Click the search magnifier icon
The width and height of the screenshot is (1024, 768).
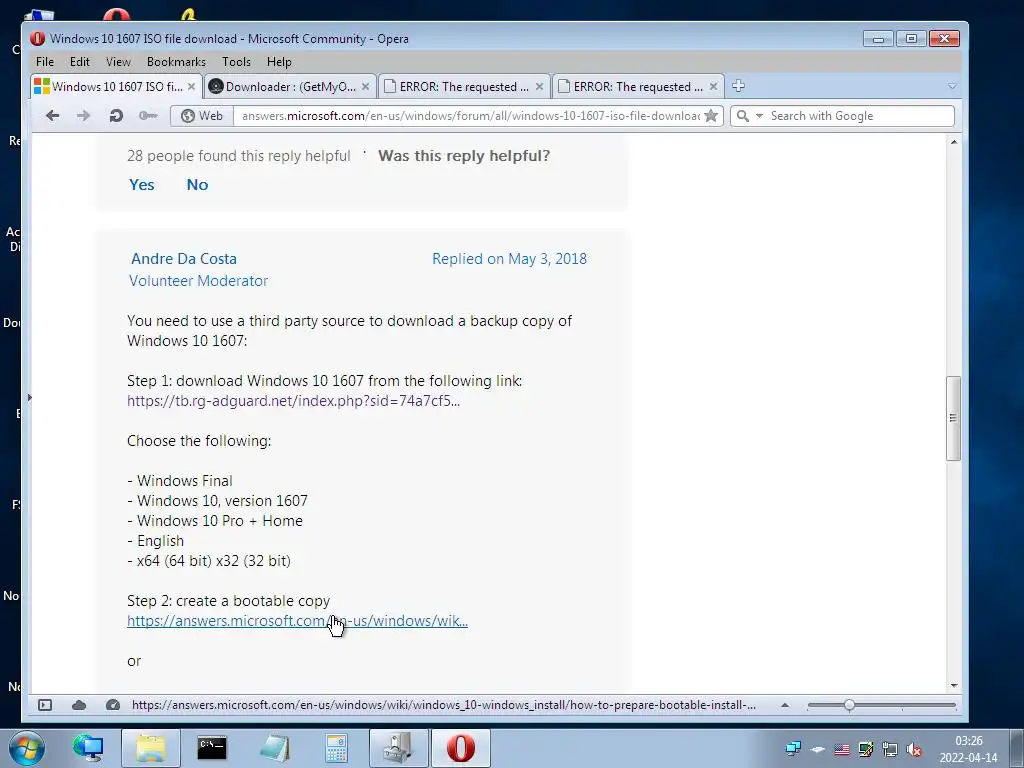[x=743, y=116]
